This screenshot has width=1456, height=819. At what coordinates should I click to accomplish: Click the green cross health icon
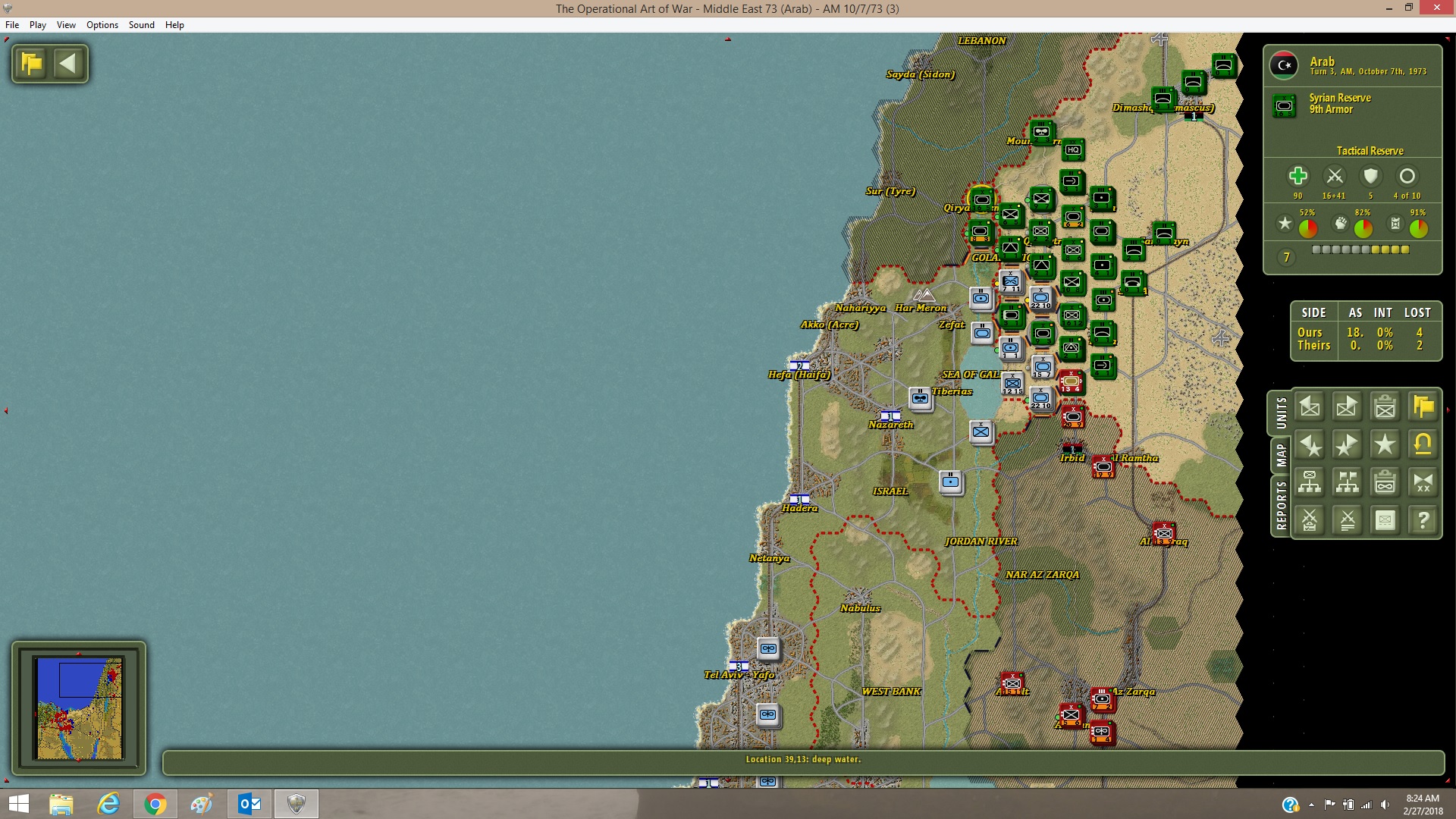(1298, 176)
